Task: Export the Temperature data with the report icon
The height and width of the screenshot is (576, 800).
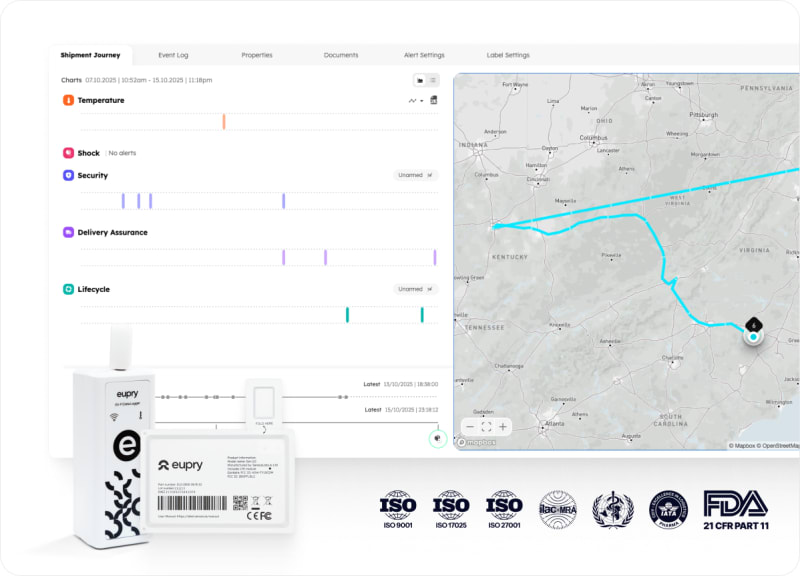Action: click(x=434, y=100)
